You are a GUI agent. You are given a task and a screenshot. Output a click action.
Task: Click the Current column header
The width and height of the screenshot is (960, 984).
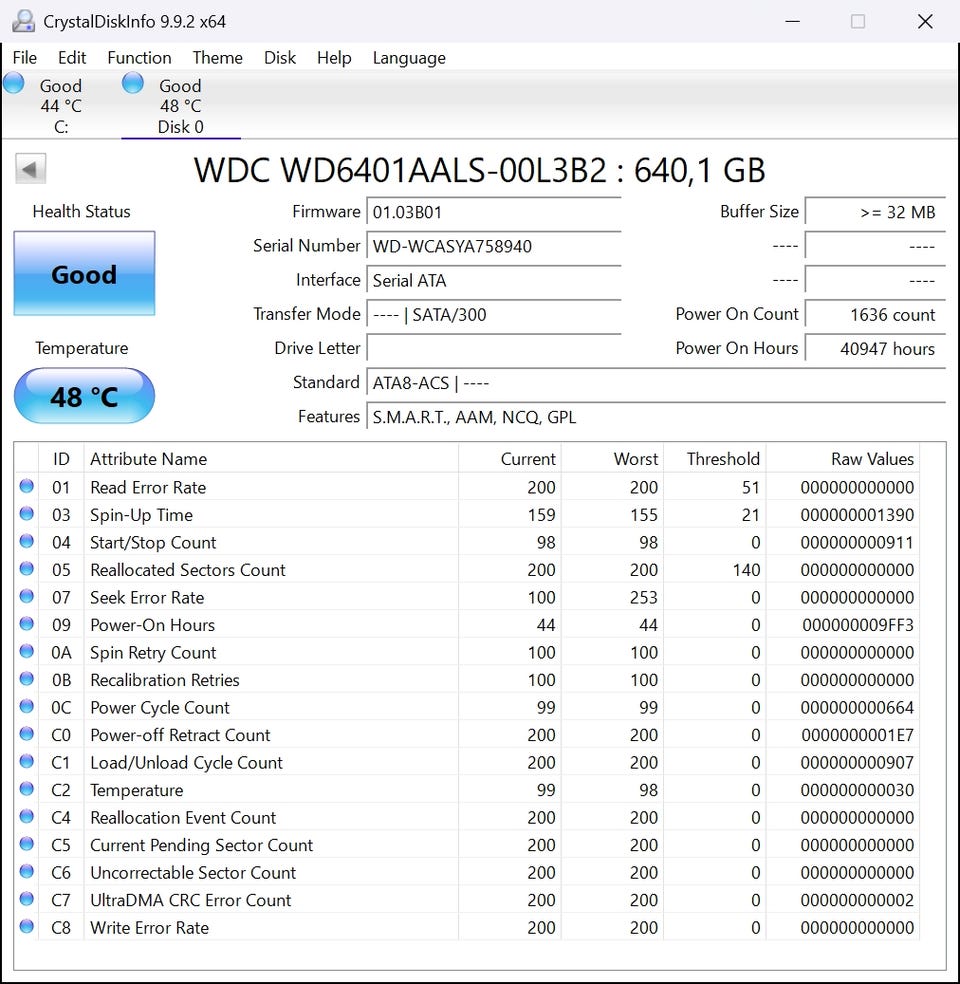[510, 459]
